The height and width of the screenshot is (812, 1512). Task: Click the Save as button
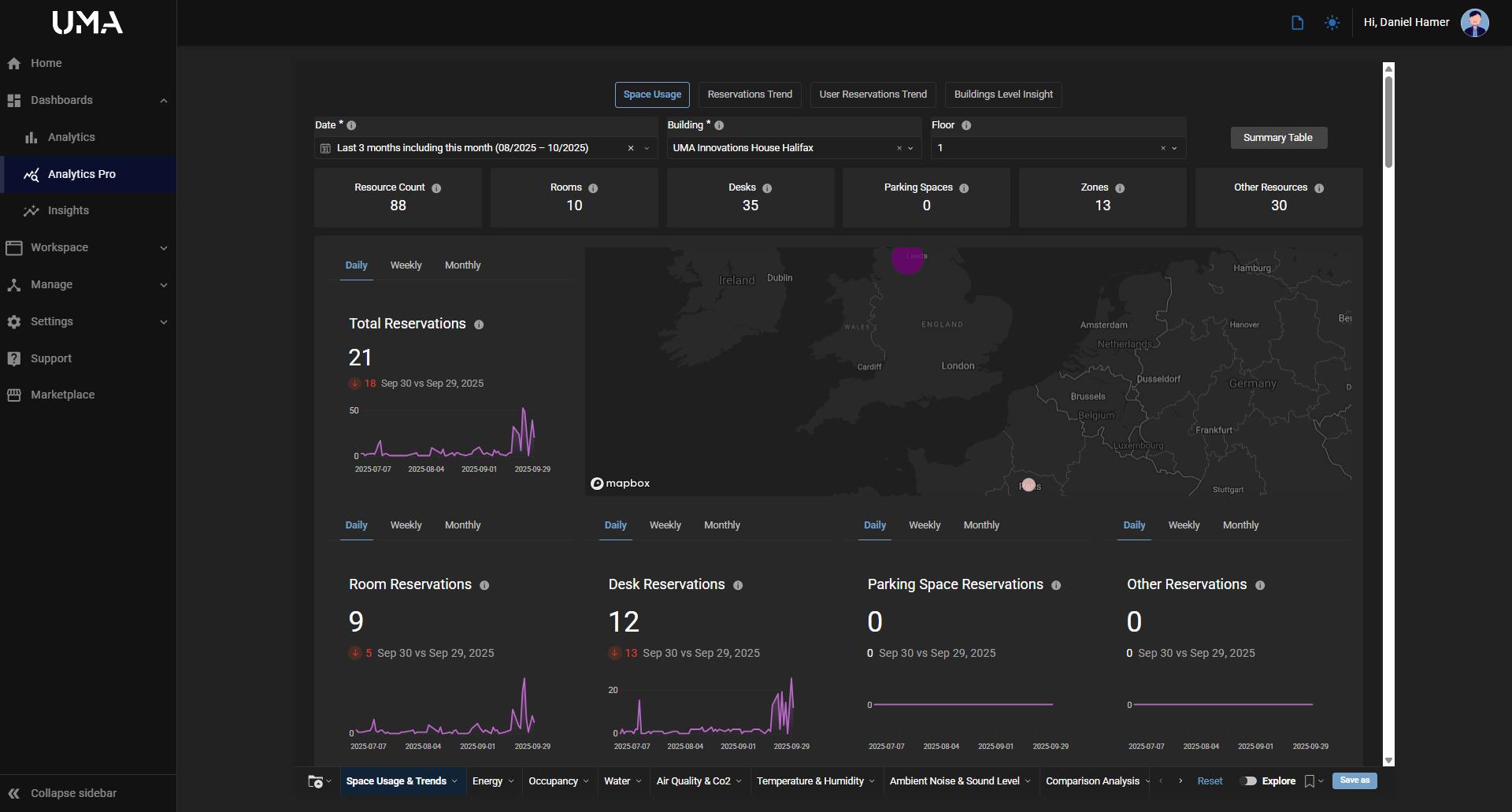coord(1354,780)
